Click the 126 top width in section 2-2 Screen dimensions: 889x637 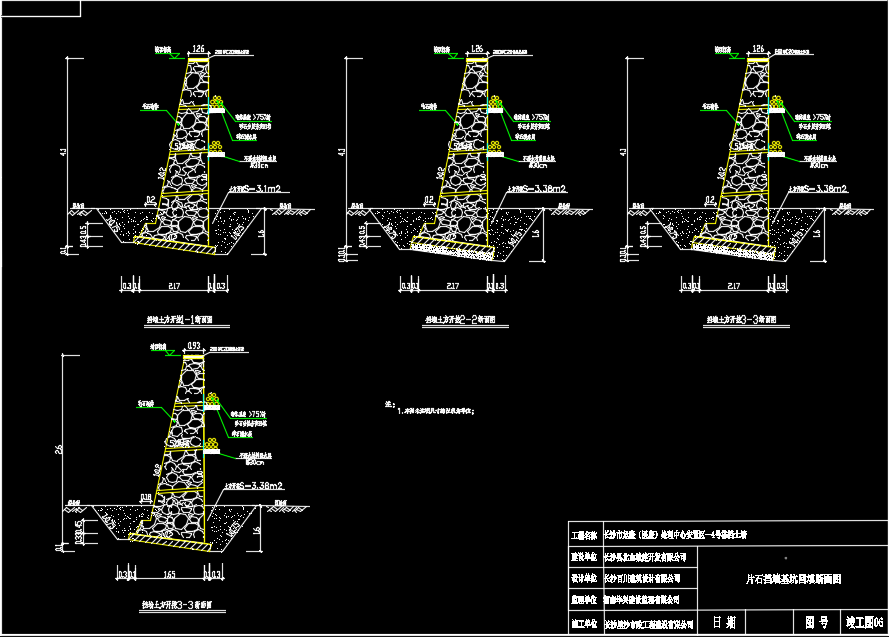coord(477,49)
